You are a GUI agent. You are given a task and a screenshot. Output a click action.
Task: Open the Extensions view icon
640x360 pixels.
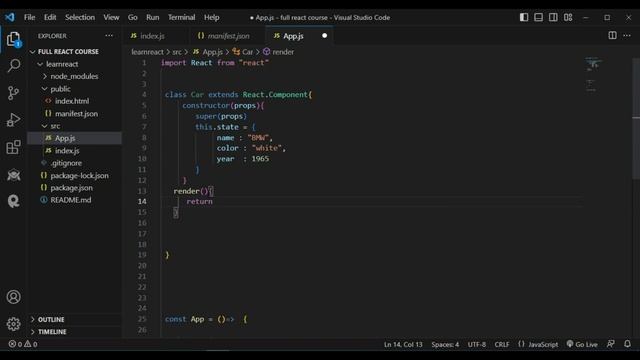point(13,147)
